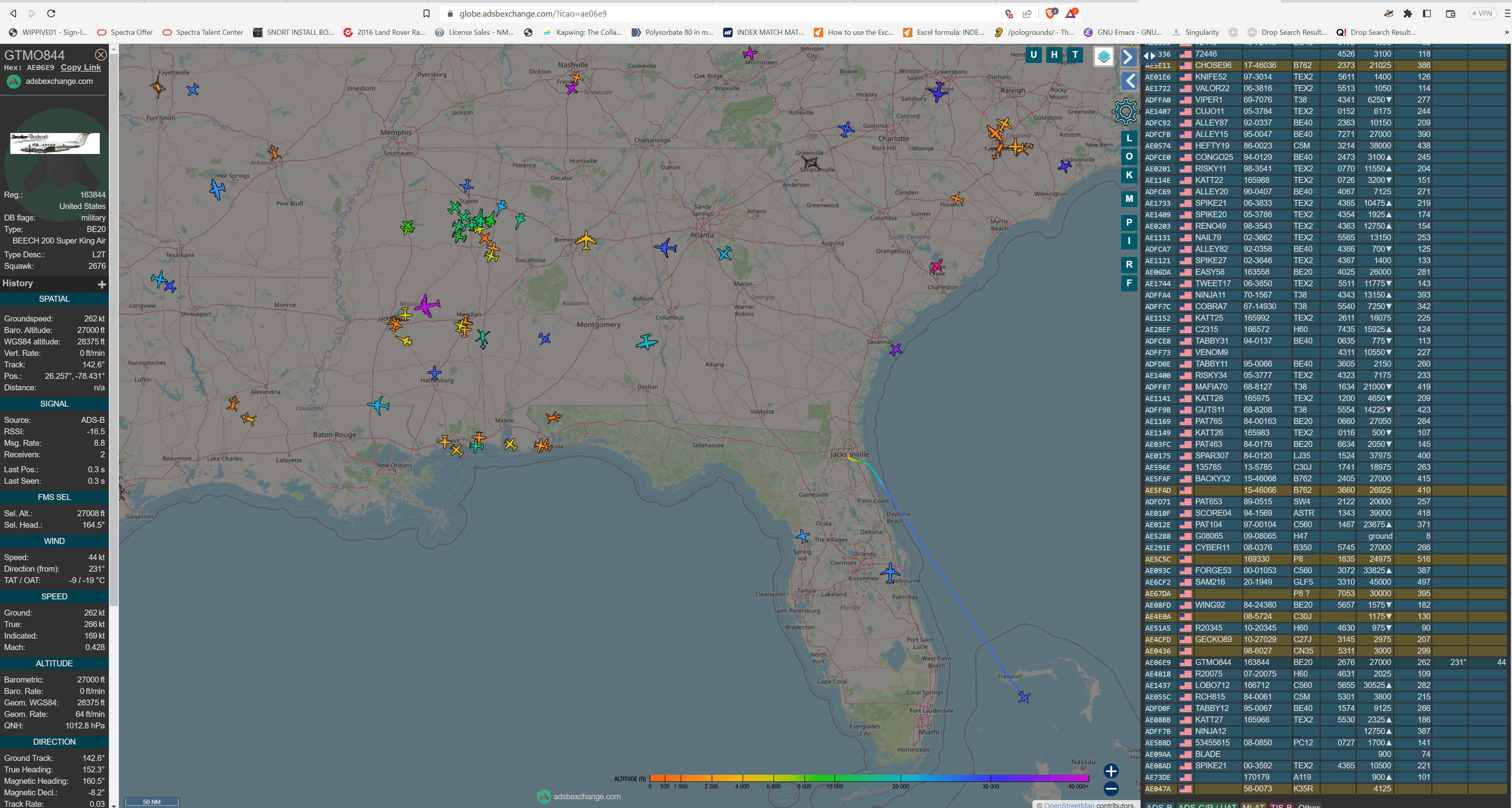Open the GNU Emacs bookmark
1512x808 pixels.
1123,32
